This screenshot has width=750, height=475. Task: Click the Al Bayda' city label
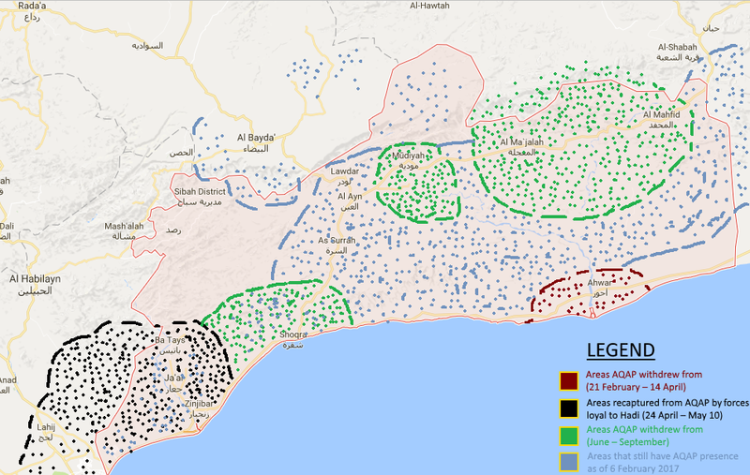(x=255, y=136)
